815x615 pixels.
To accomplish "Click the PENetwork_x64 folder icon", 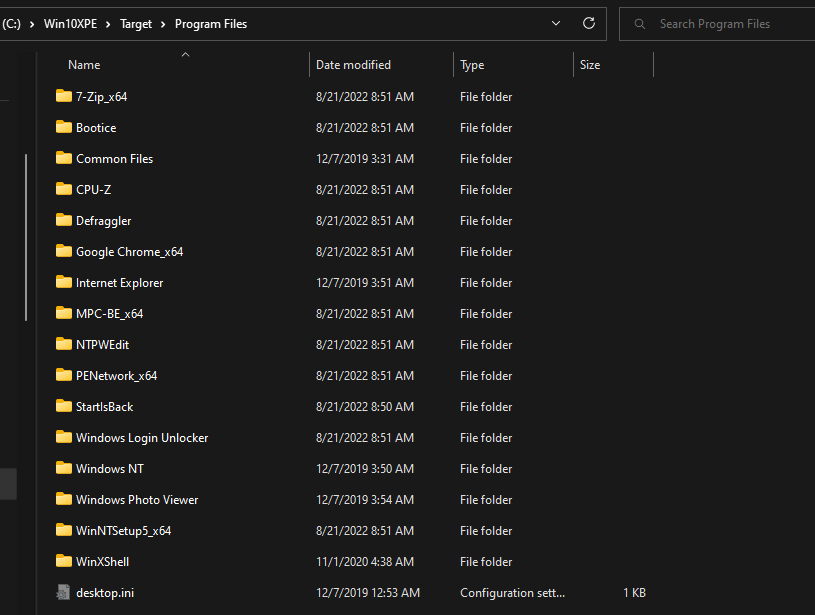I will pos(63,375).
